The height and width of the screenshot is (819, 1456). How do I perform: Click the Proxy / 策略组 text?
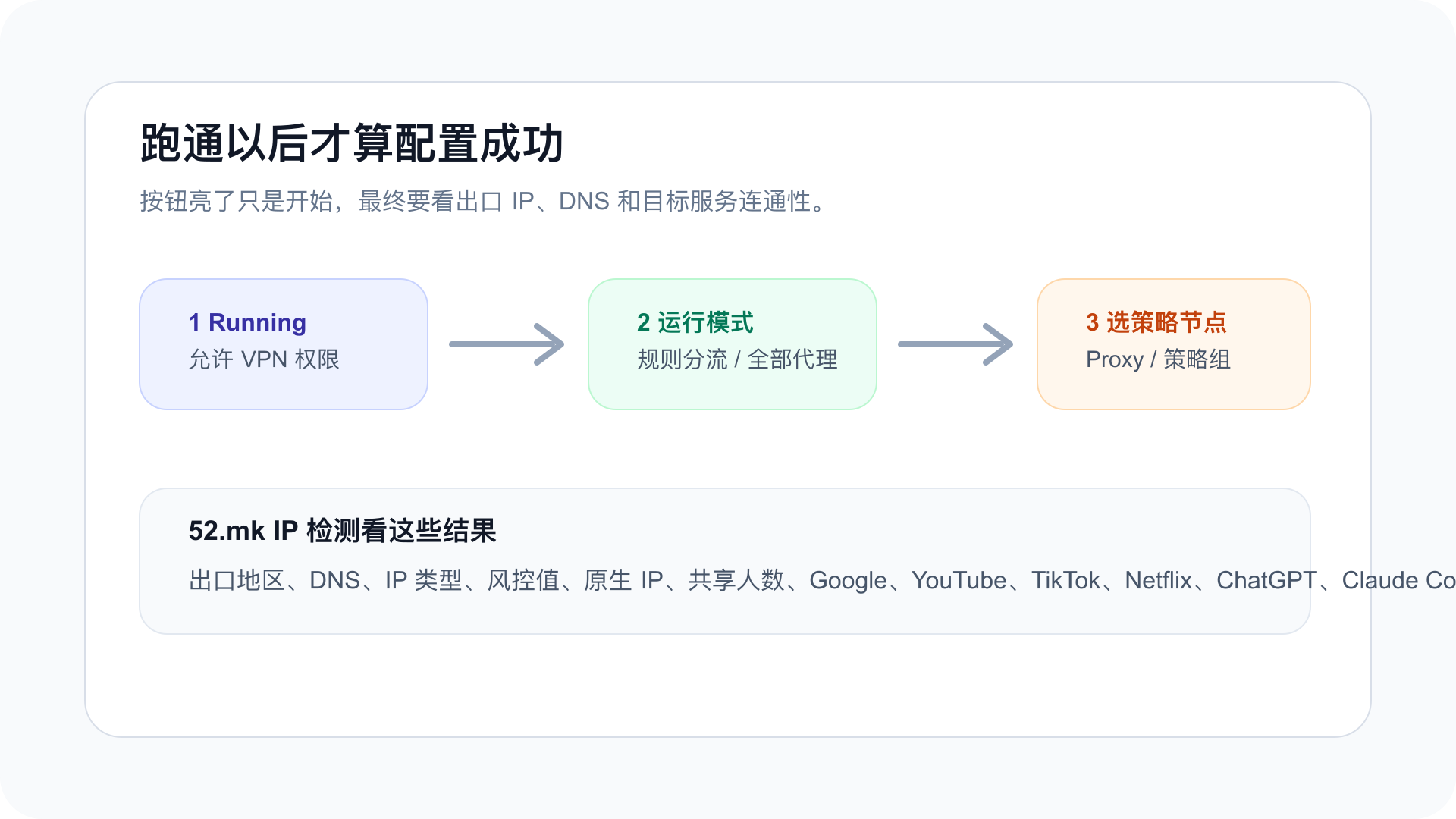pyautogui.click(x=1158, y=359)
